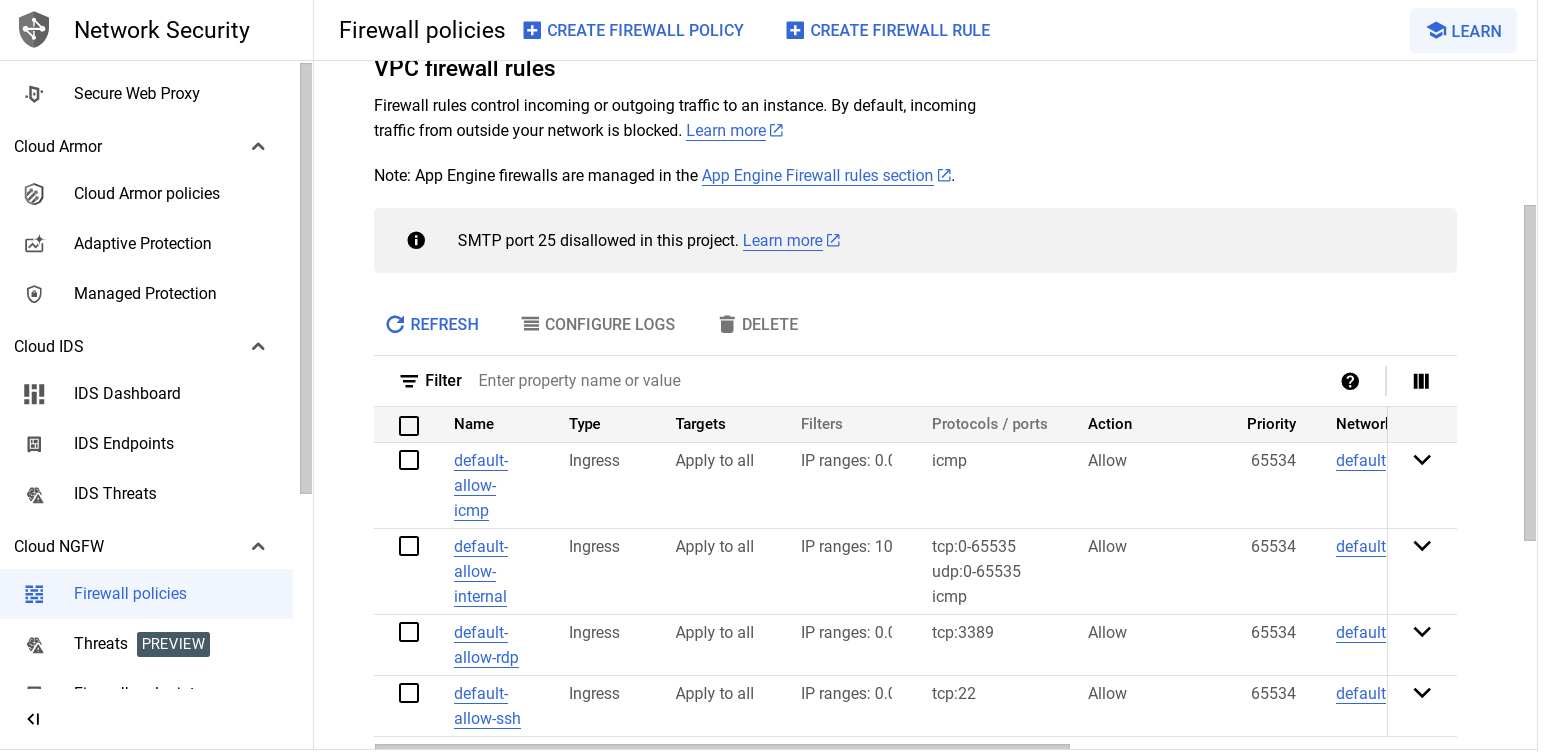This screenshot has height=752, width=1553.
Task: Click the IDS Dashboard icon
Action: 34,394
